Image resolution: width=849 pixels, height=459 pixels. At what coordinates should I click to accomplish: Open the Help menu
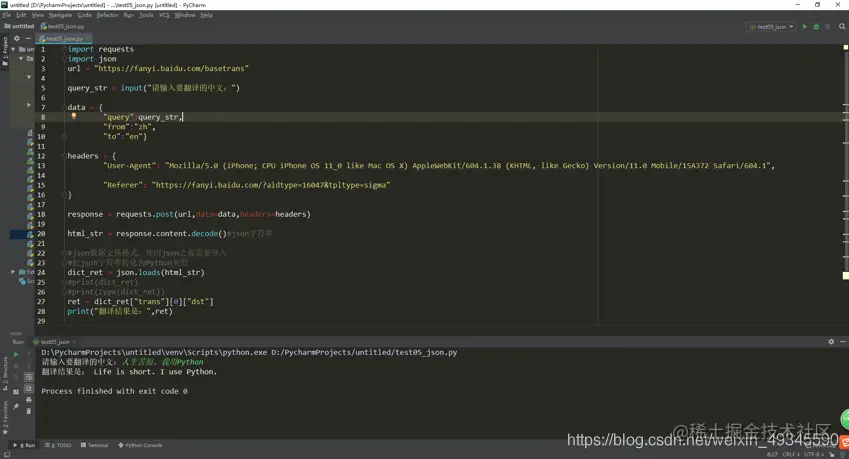206,15
